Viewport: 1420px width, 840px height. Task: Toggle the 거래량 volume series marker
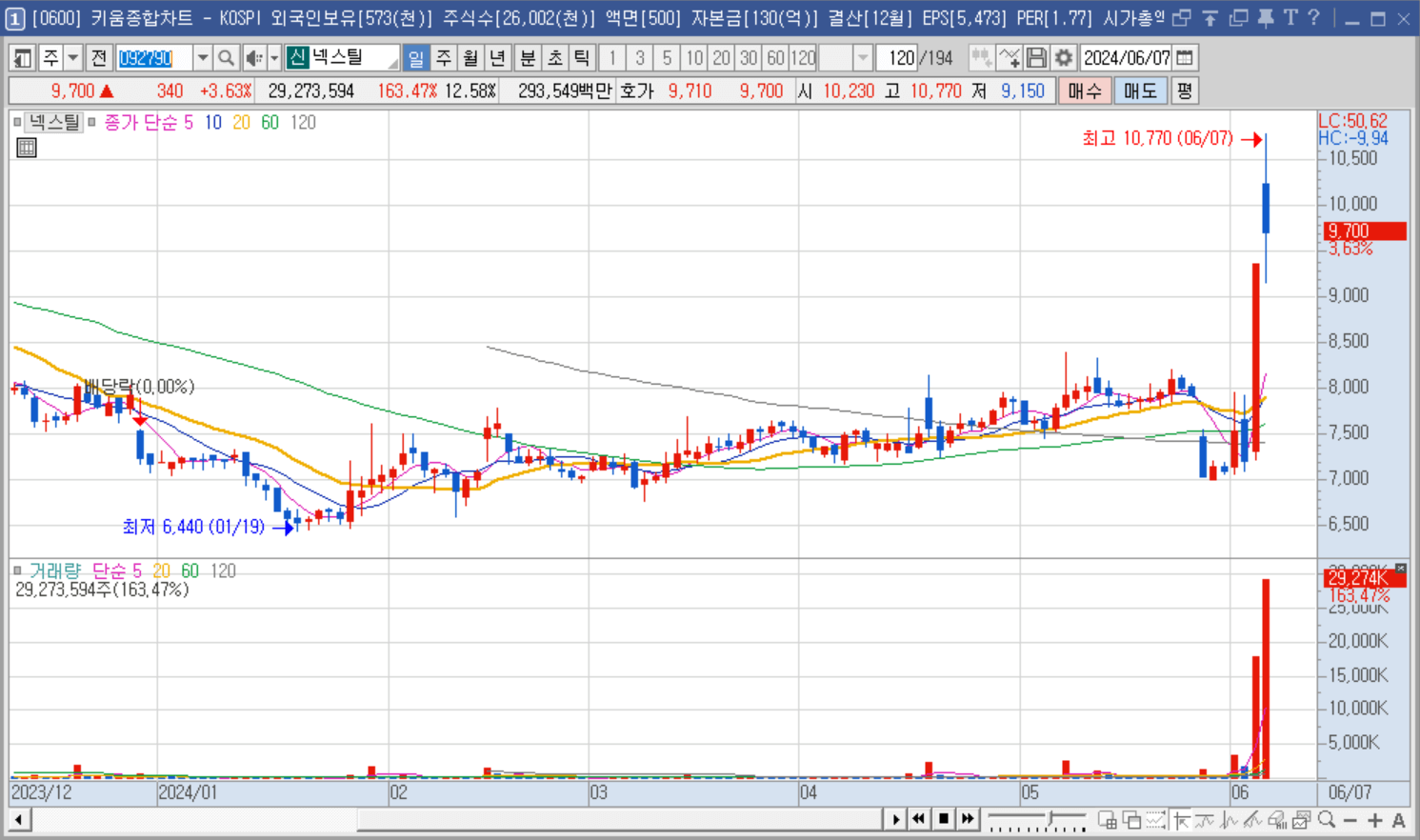[x=17, y=570]
